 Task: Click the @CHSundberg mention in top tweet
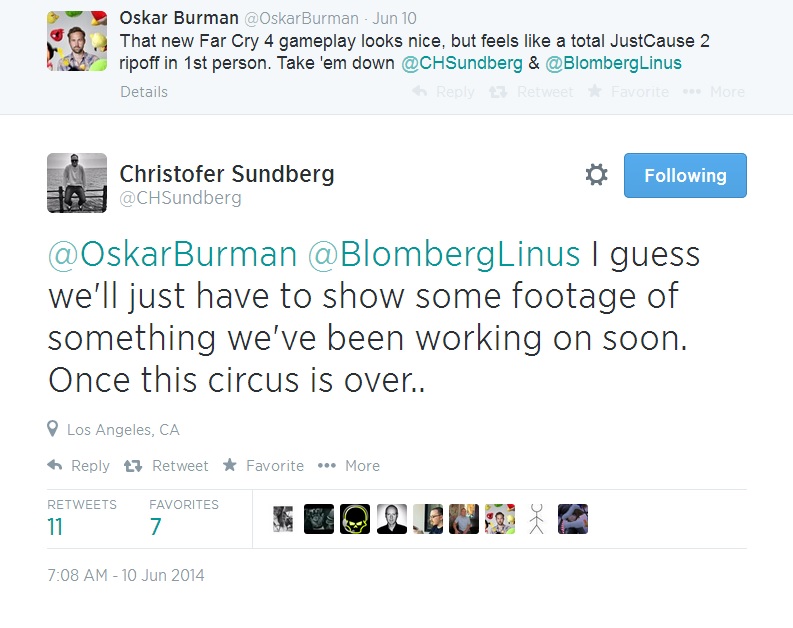(x=462, y=63)
